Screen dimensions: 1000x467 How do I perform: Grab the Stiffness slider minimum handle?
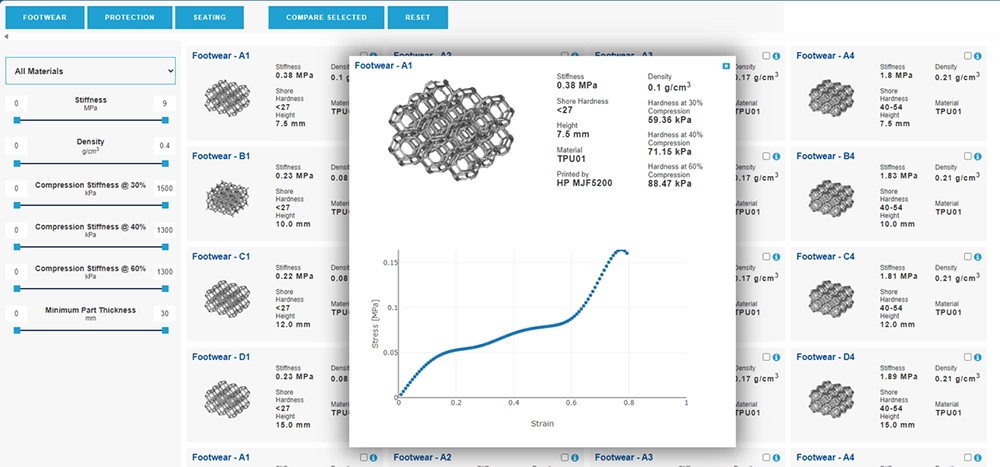coord(17,119)
